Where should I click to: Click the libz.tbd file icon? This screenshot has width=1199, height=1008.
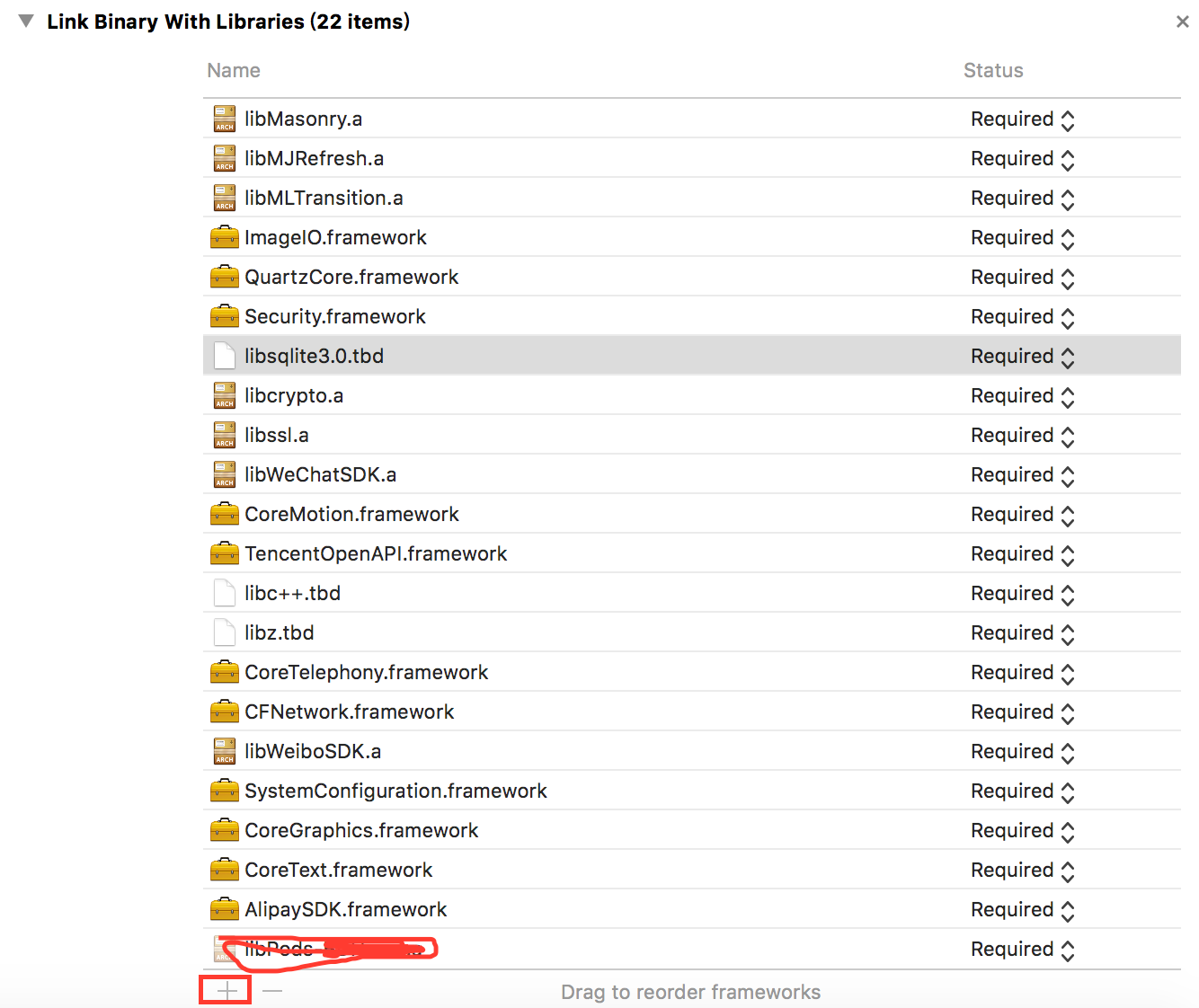click(225, 632)
